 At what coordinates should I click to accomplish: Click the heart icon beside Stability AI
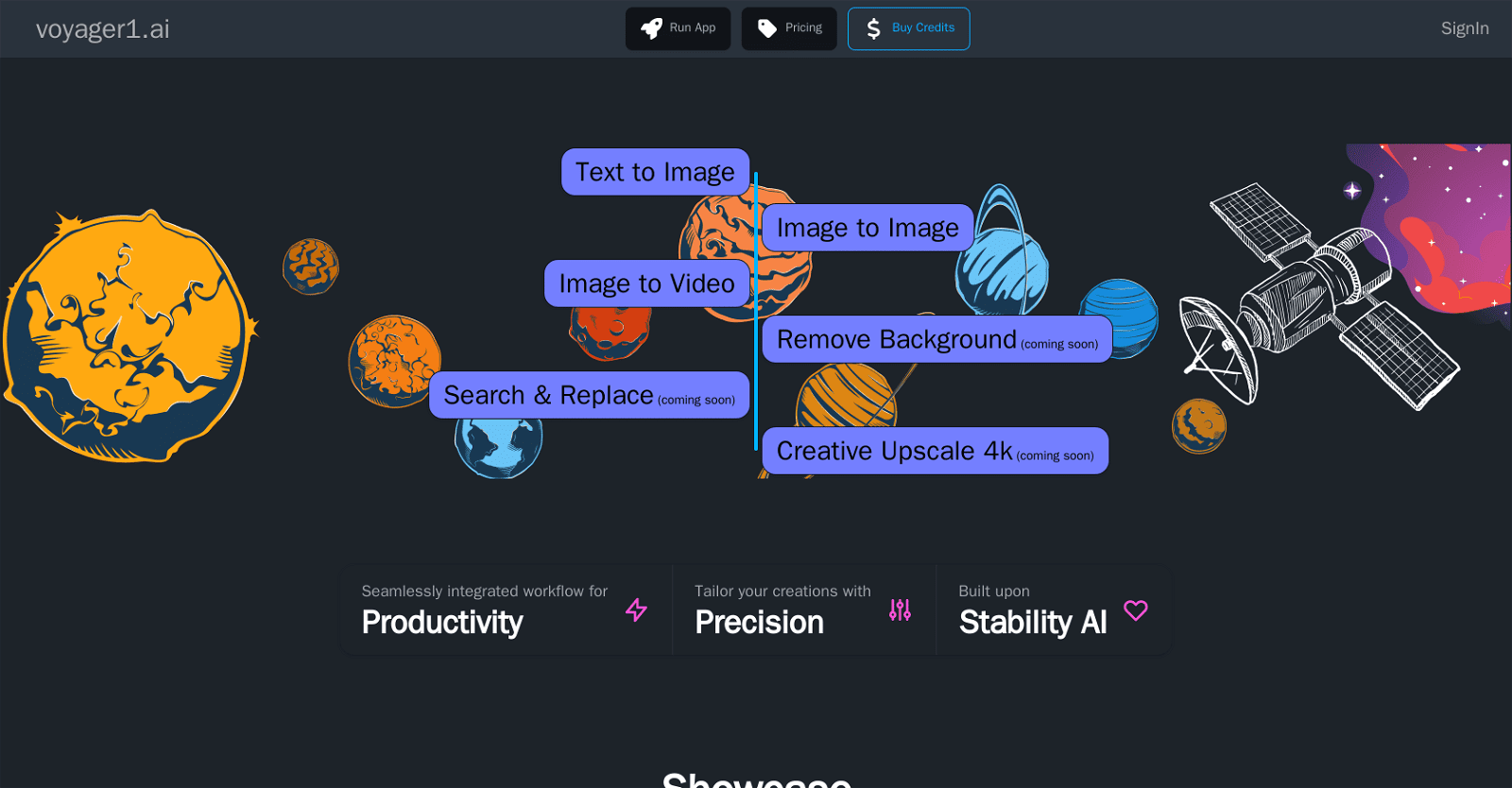pos(1135,610)
